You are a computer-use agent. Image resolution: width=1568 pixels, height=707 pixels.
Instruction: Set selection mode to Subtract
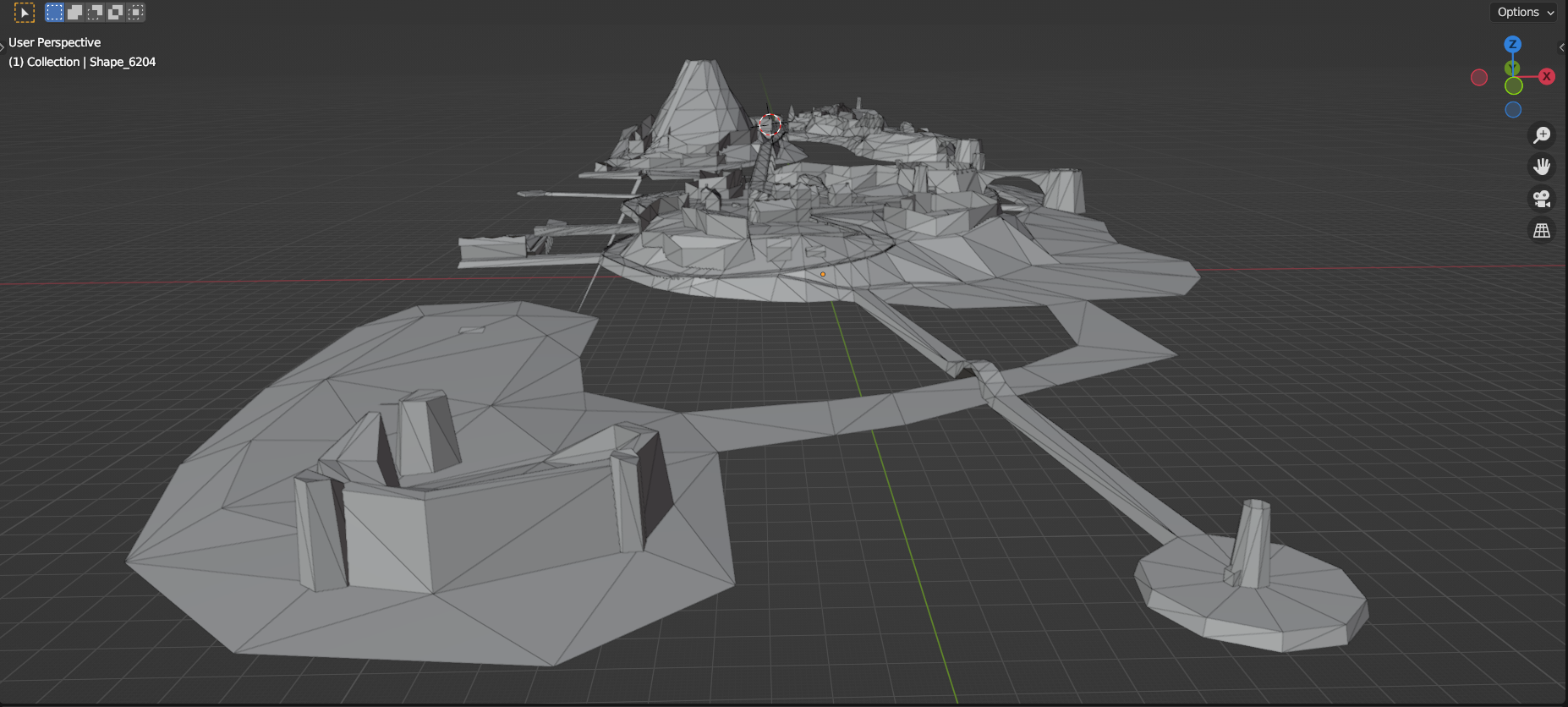pos(95,12)
